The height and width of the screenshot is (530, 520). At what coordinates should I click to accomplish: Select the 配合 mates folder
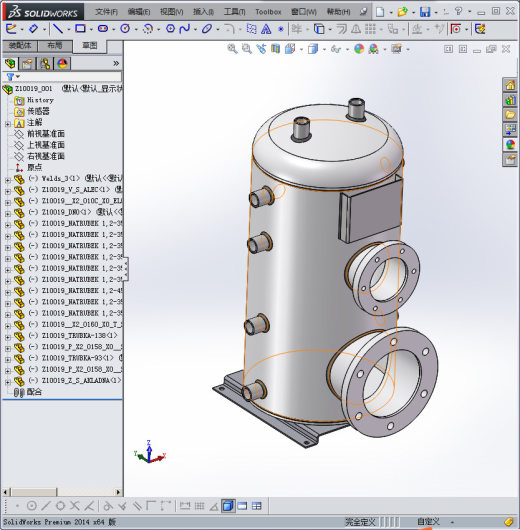pyautogui.click(x=34, y=392)
